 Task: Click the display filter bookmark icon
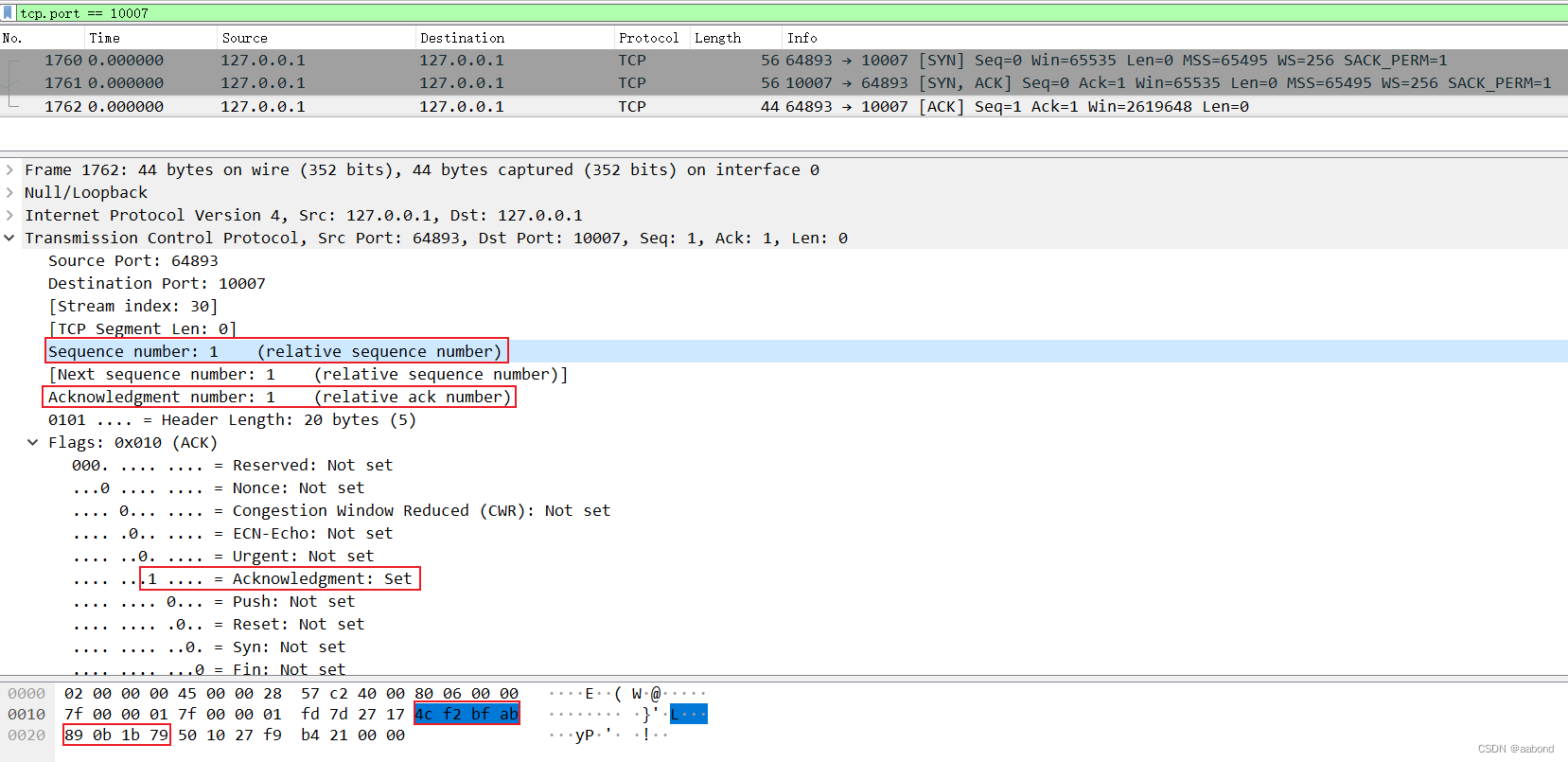pos(9,12)
